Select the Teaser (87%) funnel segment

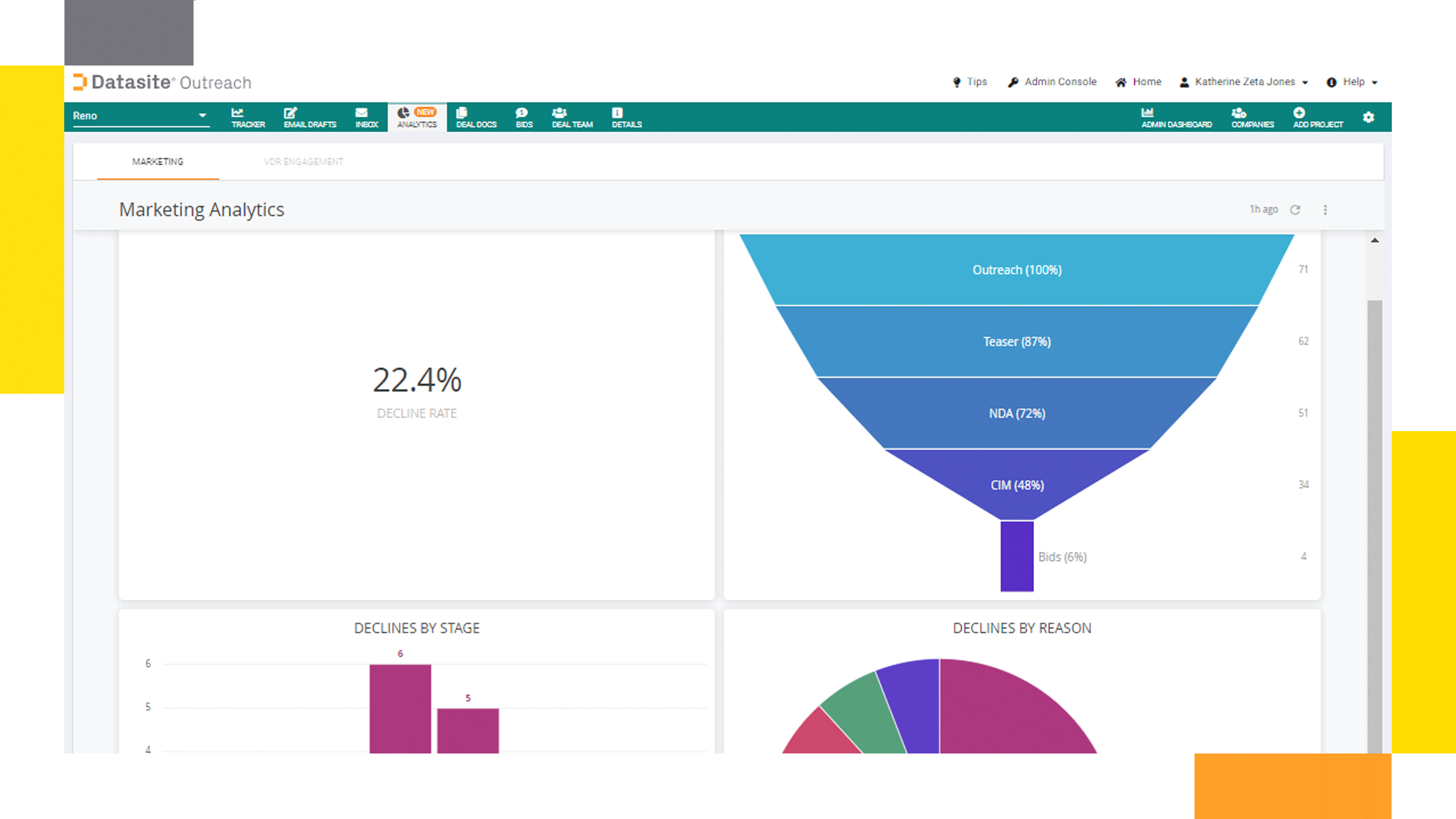(x=1017, y=342)
